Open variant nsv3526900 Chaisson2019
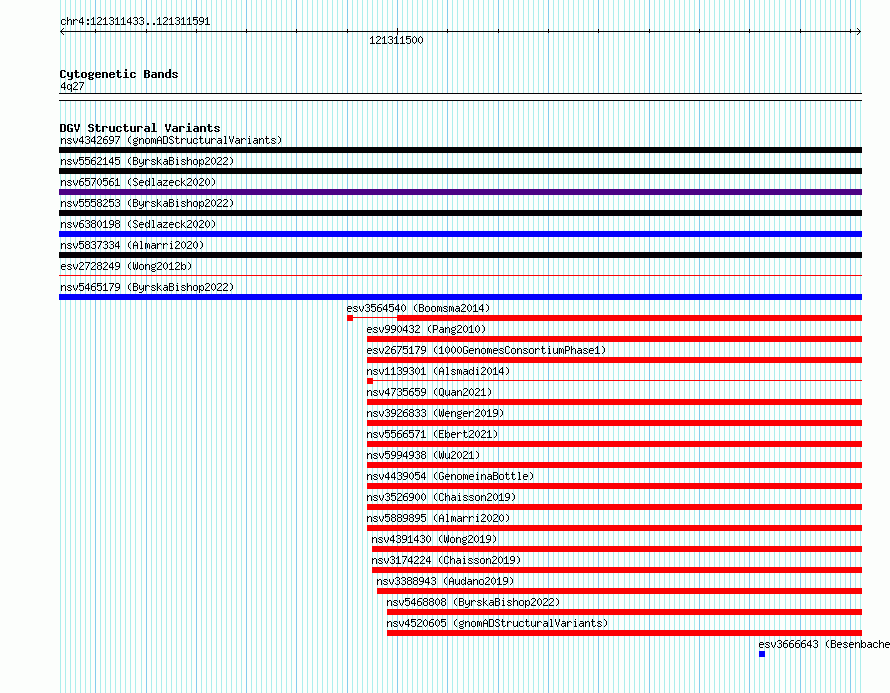Viewport: 890px width, 693px height. pyautogui.click(x=441, y=497)
